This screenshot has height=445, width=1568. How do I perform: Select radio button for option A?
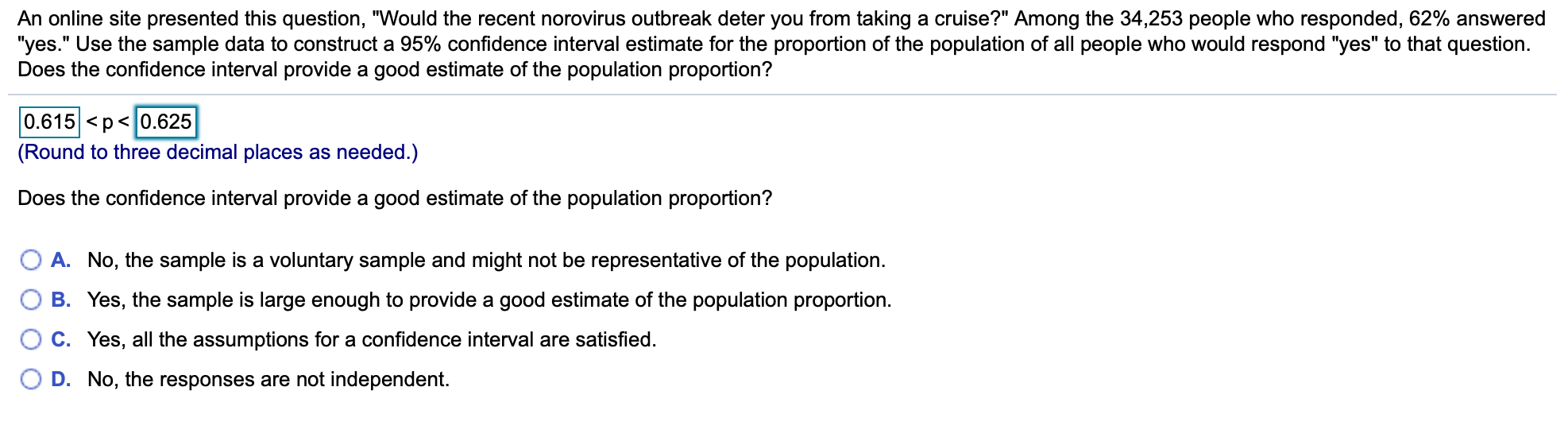(x=31, y=260)
